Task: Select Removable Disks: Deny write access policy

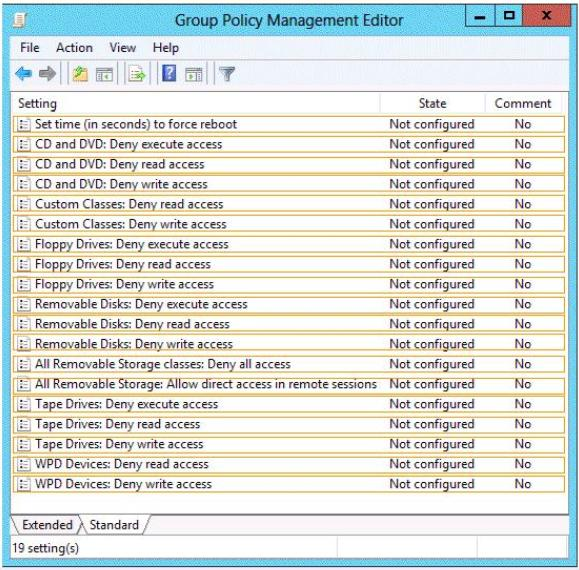Action: tap(289, 344)
